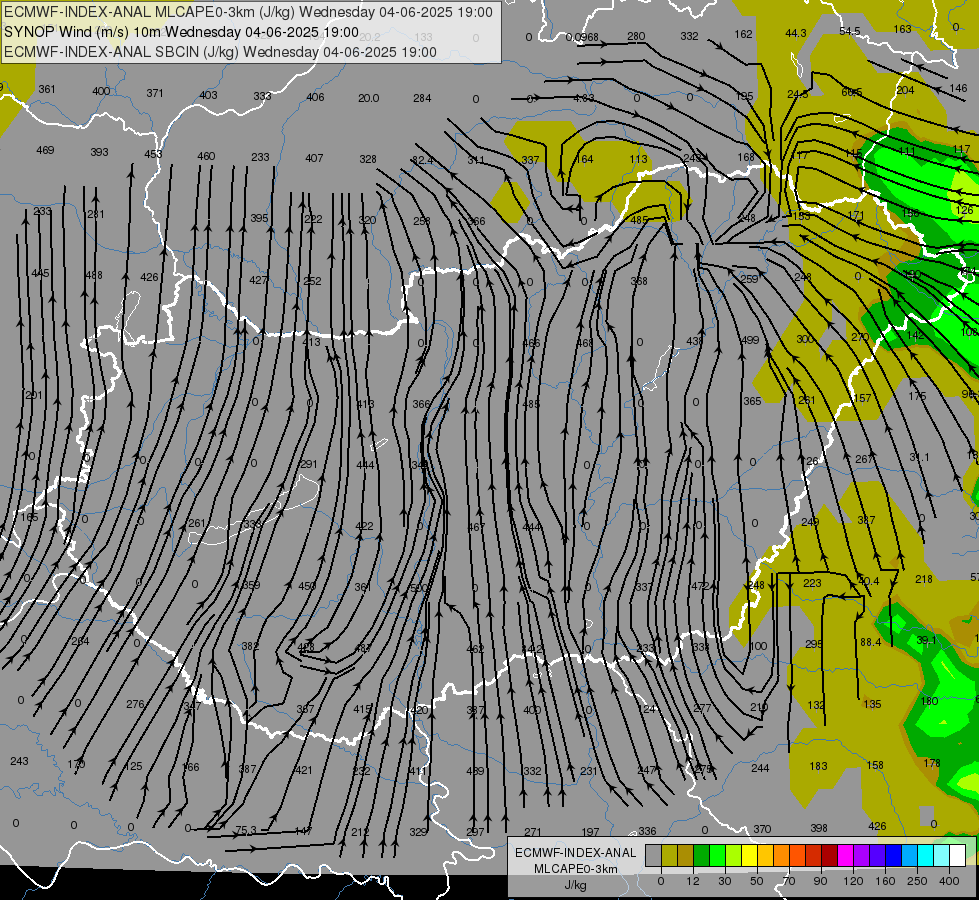Click the map value '406'
The height and width of the screenshot is (900, 979).
pos(315,97)
